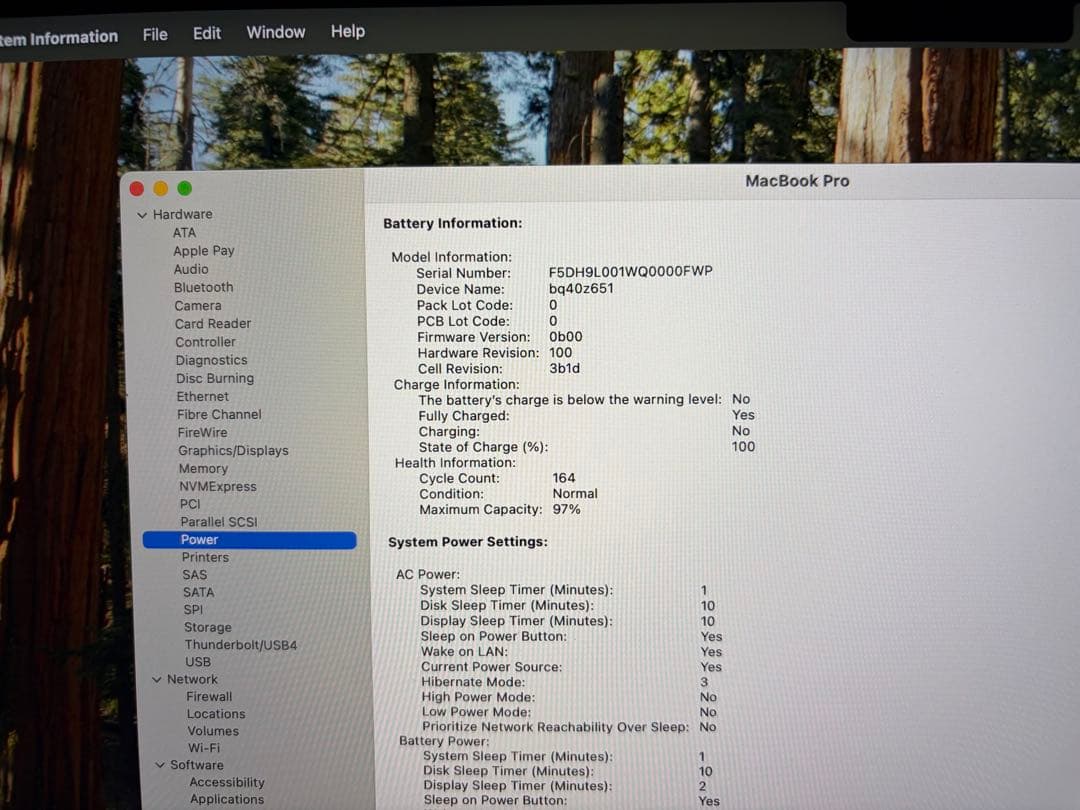This screenshot has width=1080, height=810.
Task: Open the File menu
Action: [155, 32]
